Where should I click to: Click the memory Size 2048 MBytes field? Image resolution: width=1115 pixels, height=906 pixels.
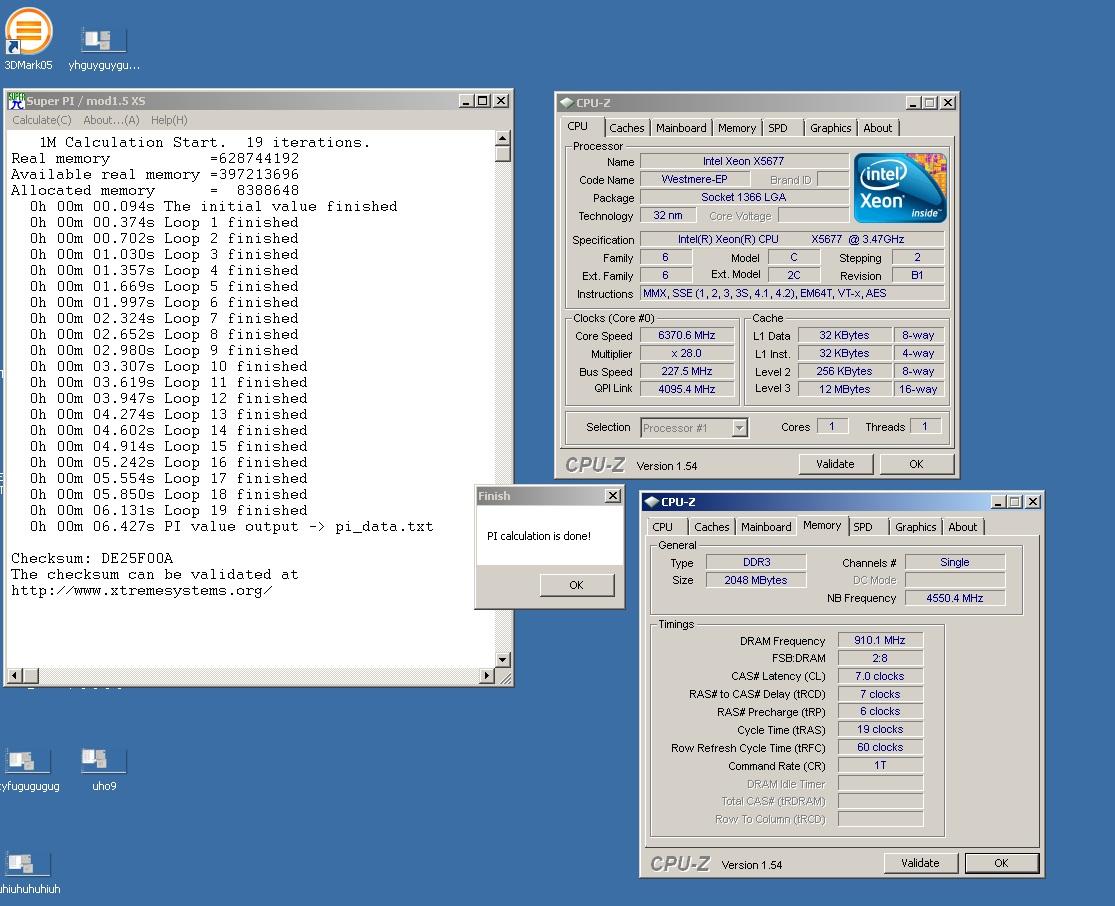tap(756, 580)
